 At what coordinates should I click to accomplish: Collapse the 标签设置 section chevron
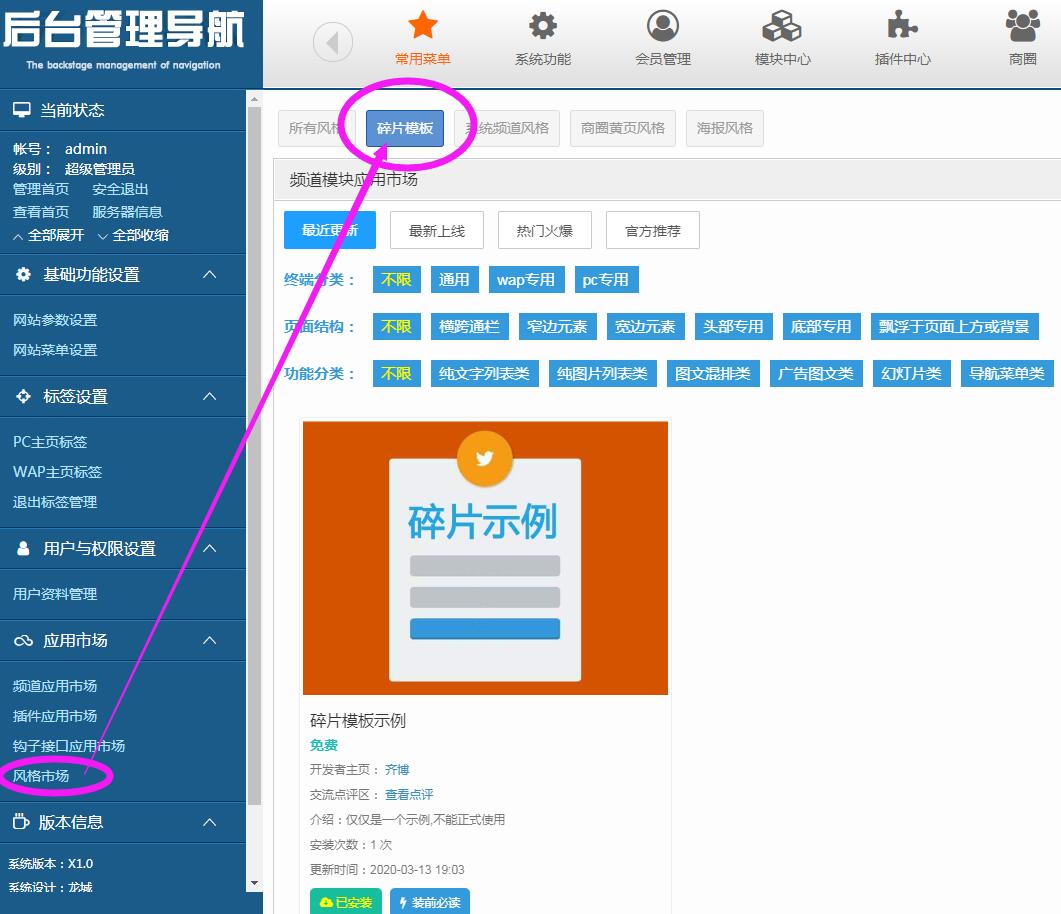click(x=209, y=396)
